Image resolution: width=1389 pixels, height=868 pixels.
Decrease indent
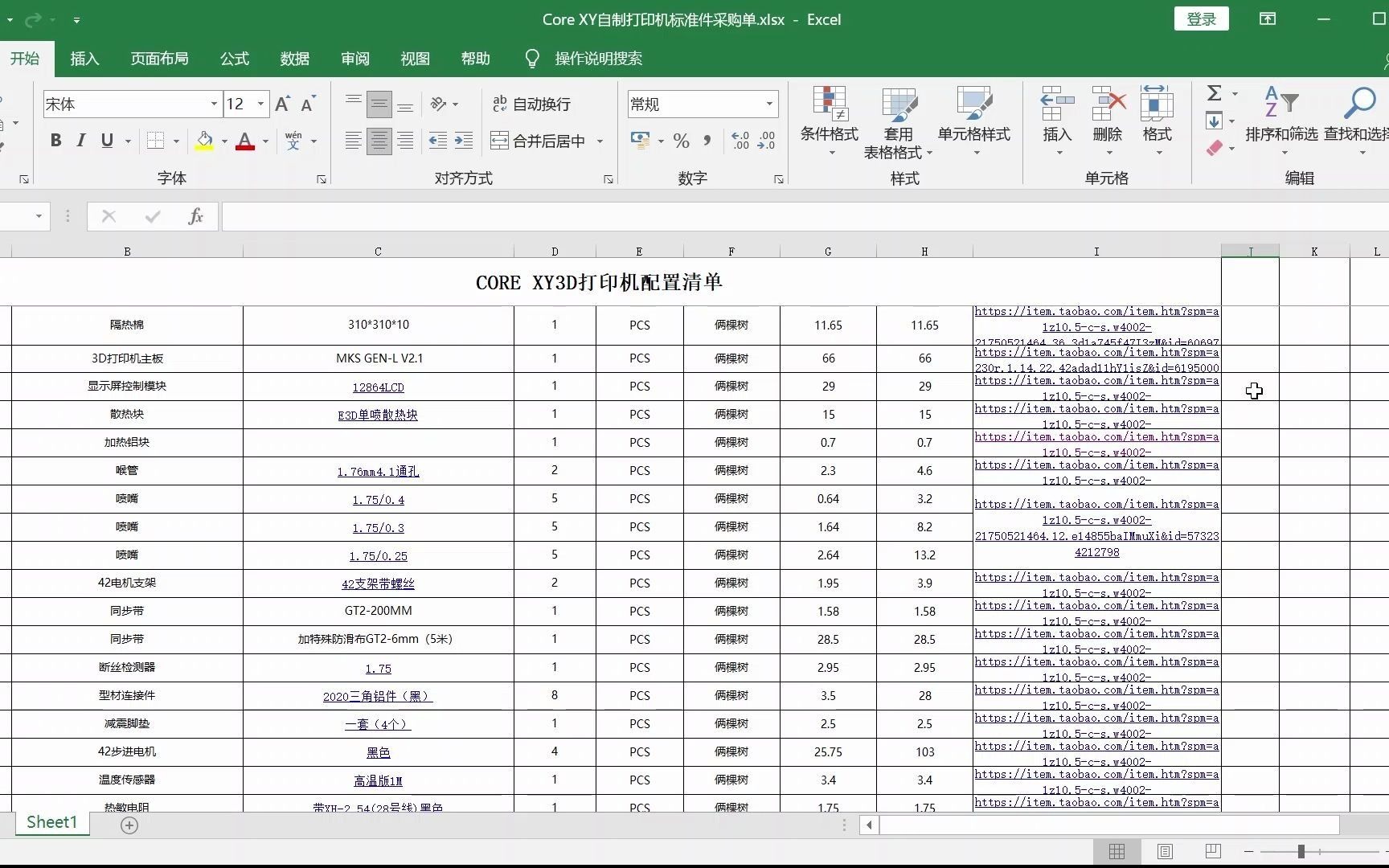click(437, 141)
